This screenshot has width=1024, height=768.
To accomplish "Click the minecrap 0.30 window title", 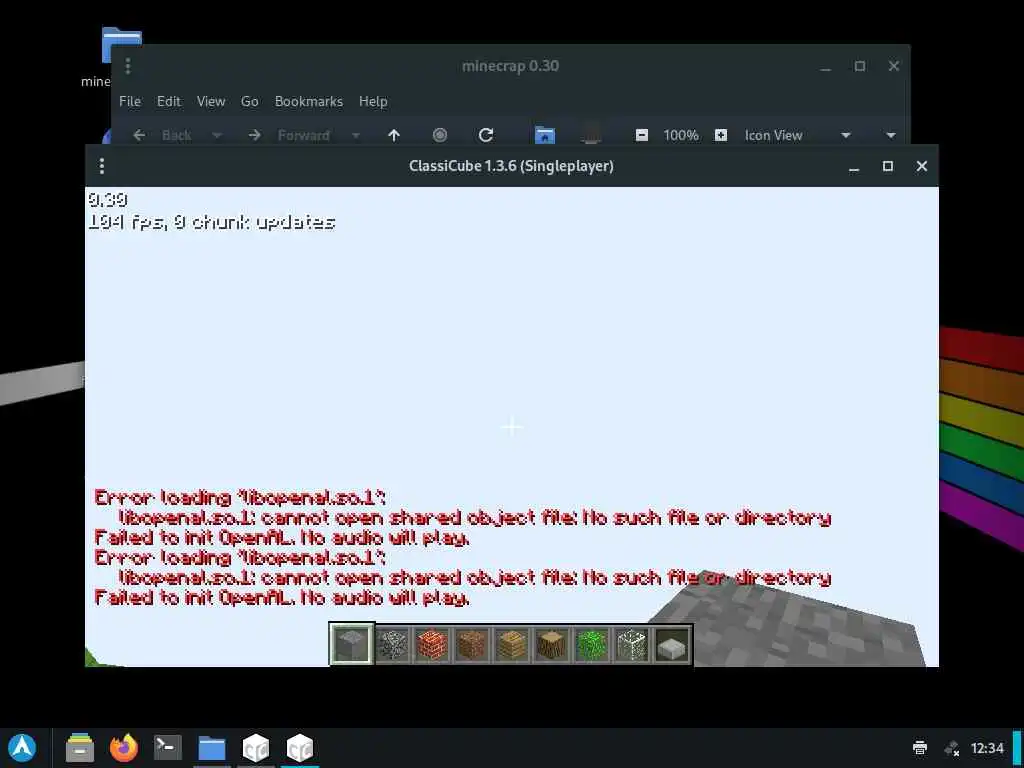I will [x=510, y=66].
